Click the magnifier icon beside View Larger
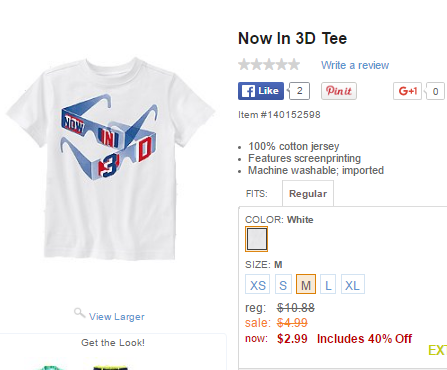 79,313
